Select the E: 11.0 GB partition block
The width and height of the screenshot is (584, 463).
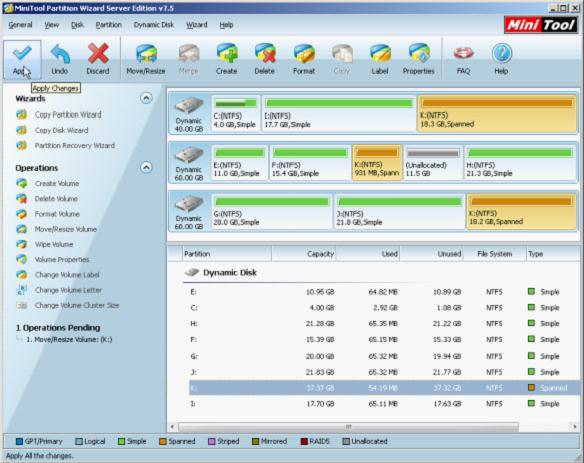pos(239,163)
